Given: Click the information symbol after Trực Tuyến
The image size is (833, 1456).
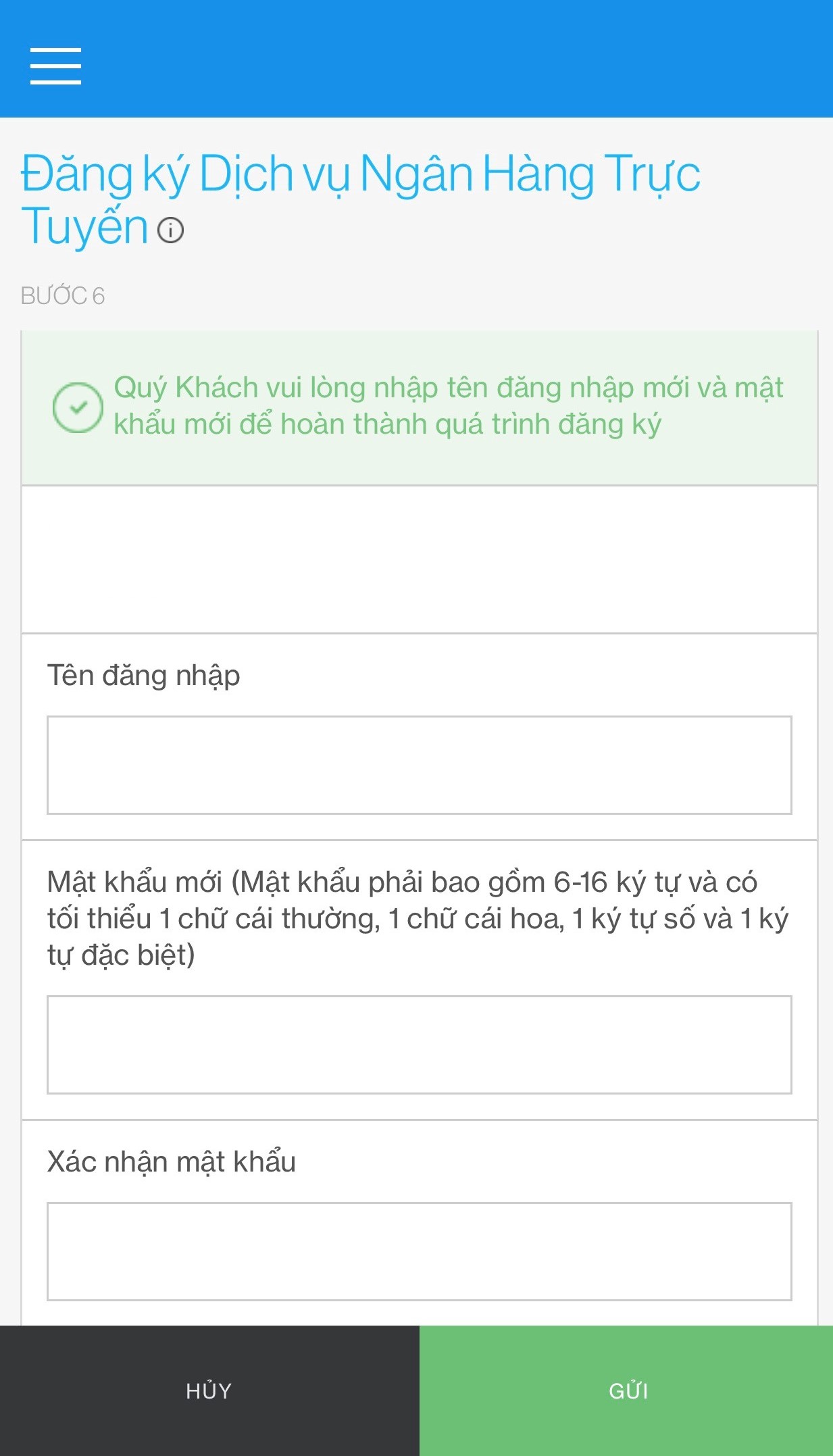Looking at the screenshot, I should coord(172,230).
